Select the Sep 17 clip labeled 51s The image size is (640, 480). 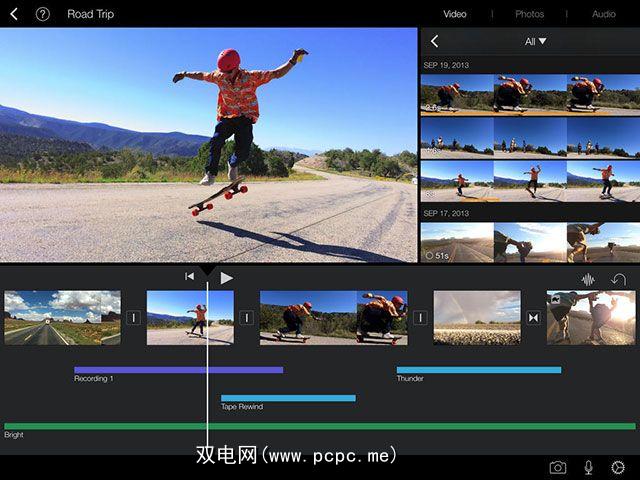(530, 242)
